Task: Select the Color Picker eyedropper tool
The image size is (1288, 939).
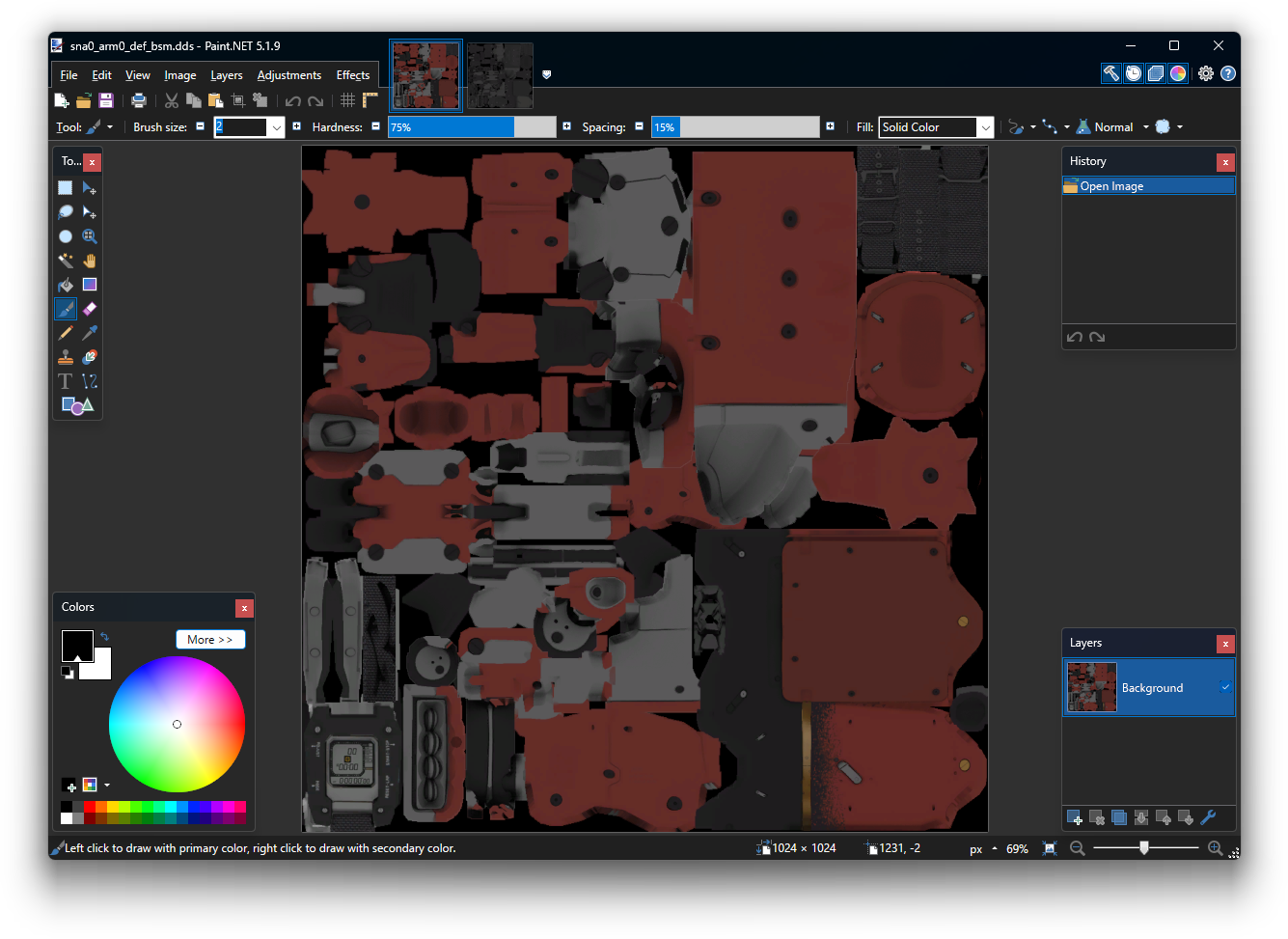Action: pyautogui.click(x=90, y=333)
